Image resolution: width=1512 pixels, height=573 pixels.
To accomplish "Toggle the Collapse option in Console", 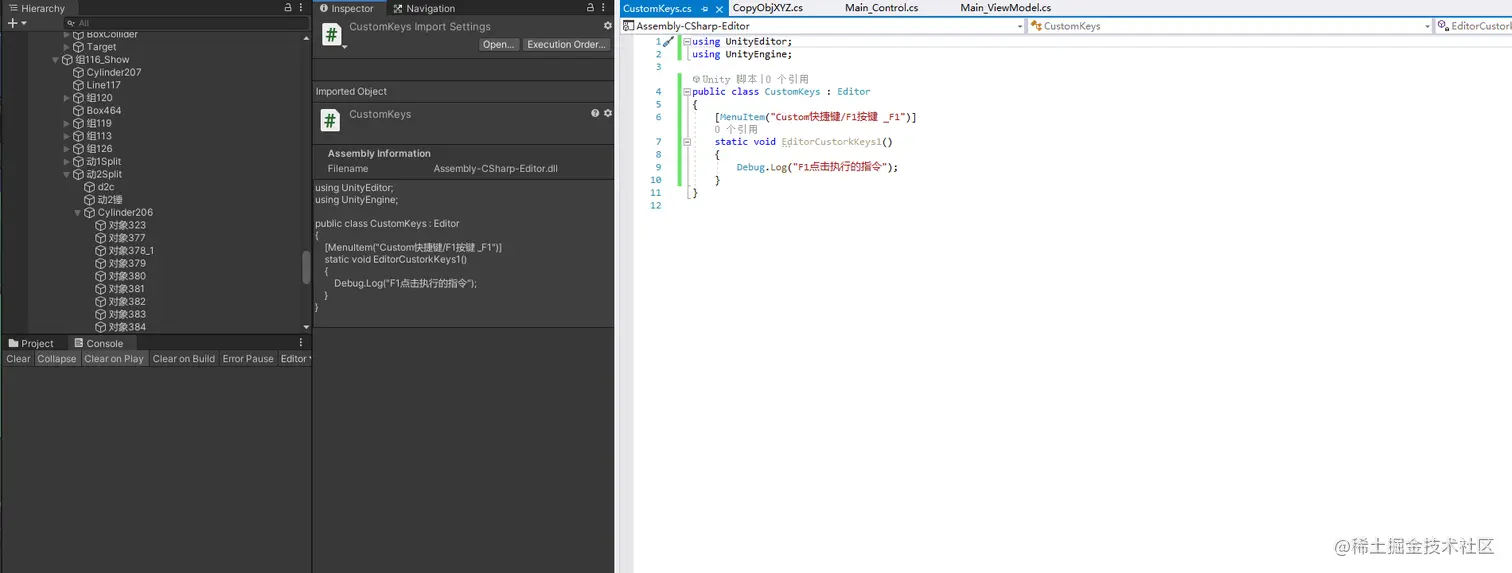I will coord(57,359).
